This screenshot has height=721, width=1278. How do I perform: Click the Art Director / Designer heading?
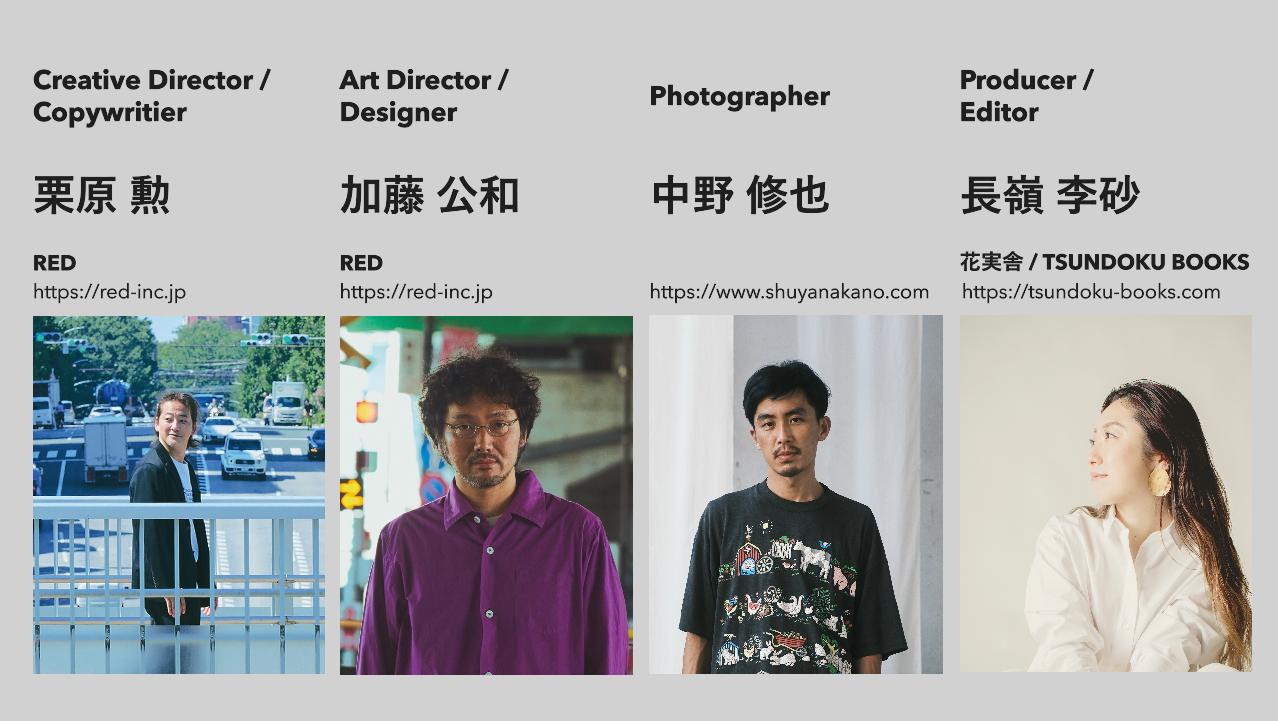tap(424, 96)
